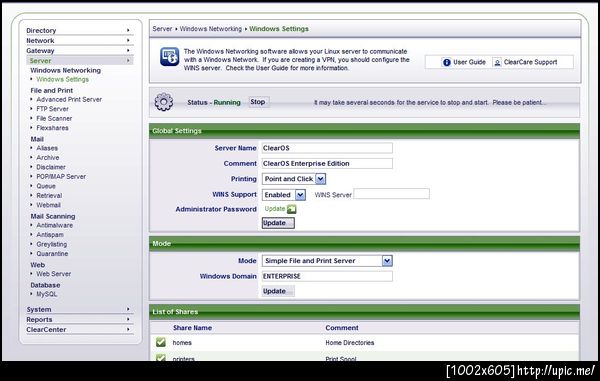Open MySQL database page
Screen dimensions: 600x381
47,294
